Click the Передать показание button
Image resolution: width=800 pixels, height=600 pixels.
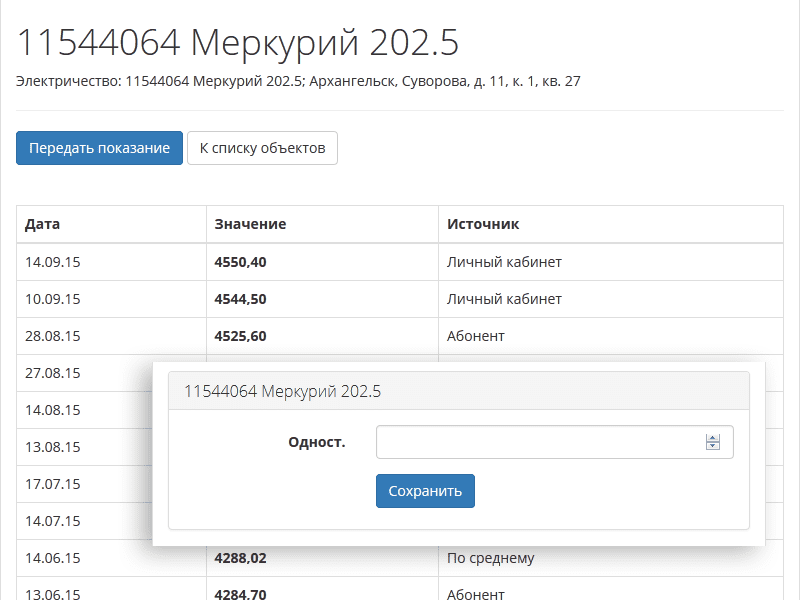[99, 148]
